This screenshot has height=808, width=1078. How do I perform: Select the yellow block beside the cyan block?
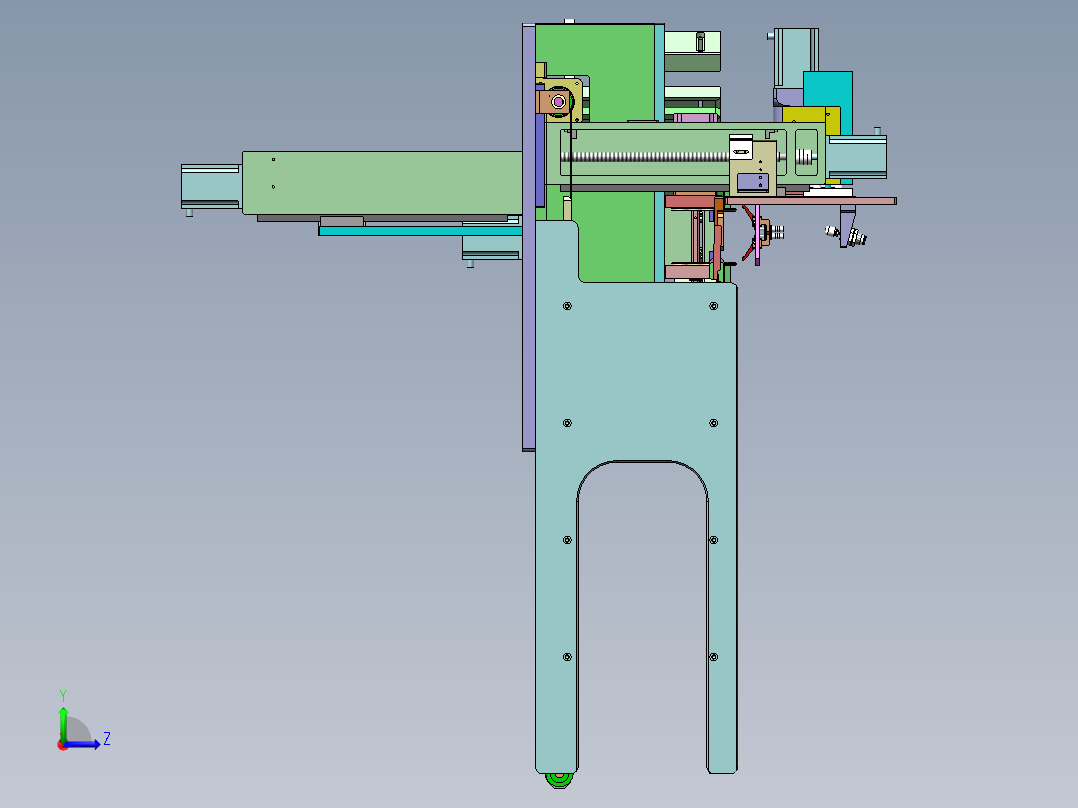click(x=811, y=116)
